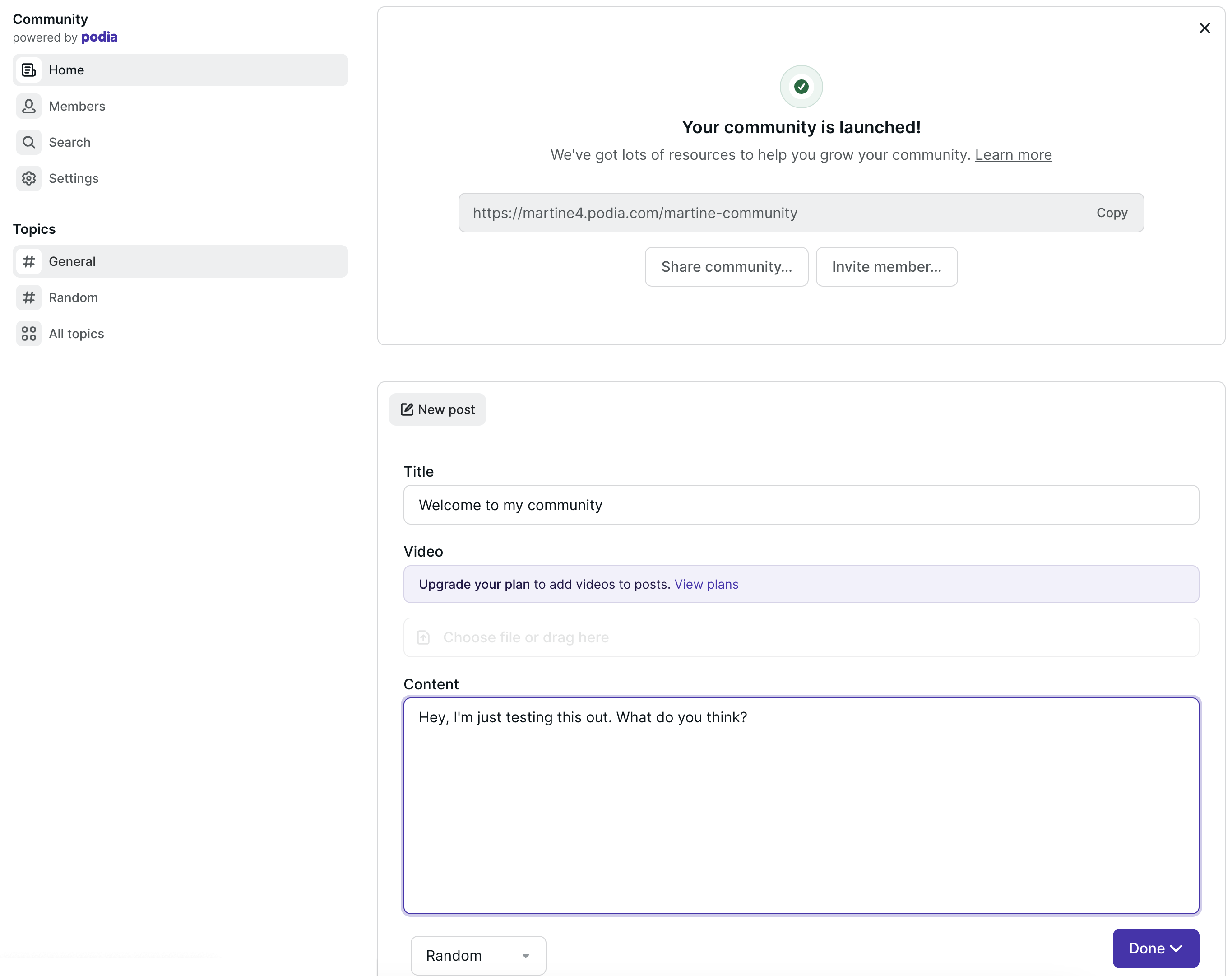Click Invite member button

pos(886,266)
